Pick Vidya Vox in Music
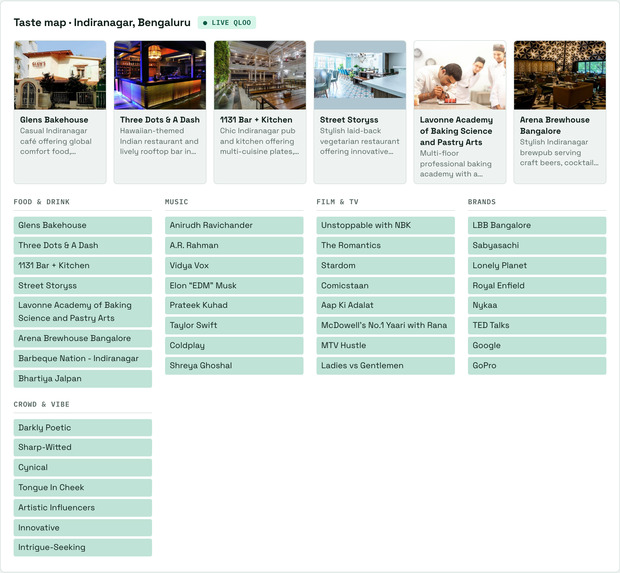The width and height of the screenshot is (620, 573). click(x=234, y=266)
